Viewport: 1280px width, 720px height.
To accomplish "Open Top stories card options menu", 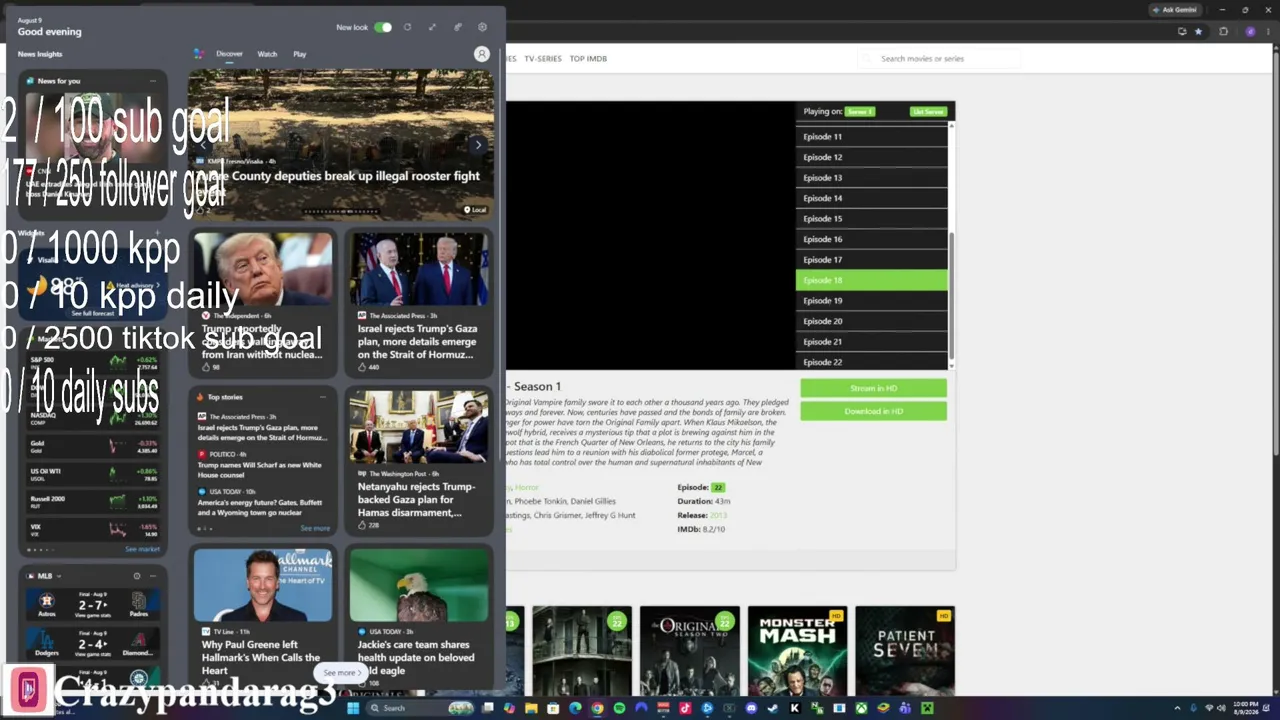I will click(322, 397).
